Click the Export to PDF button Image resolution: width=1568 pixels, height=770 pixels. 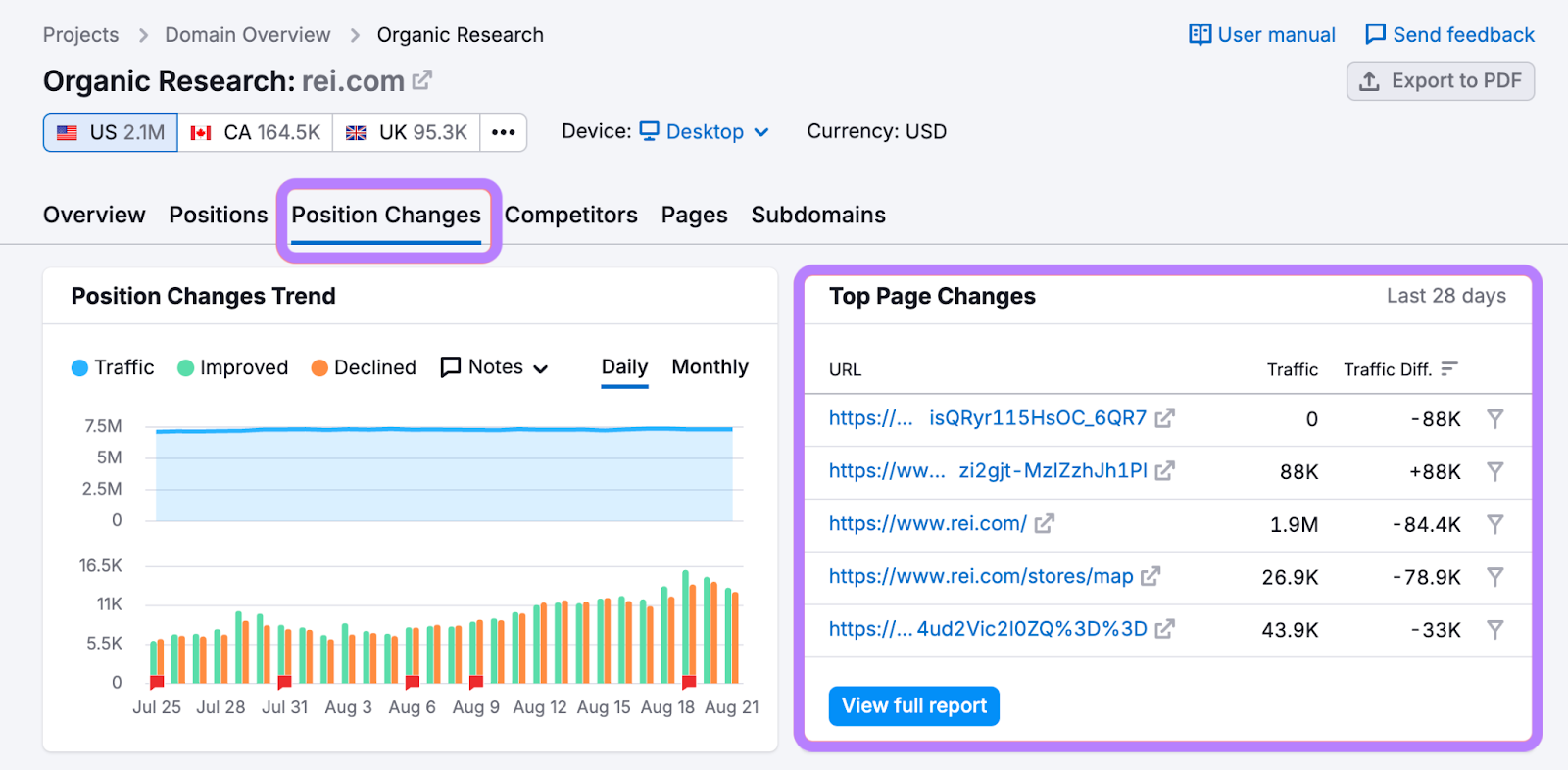pos(1441,81)
